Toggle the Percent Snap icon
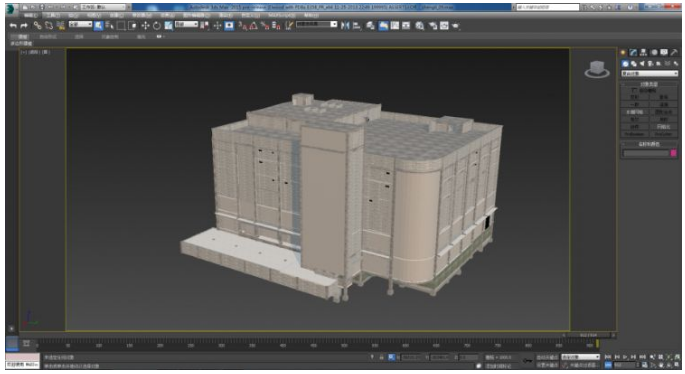This screenshot has width=685, height=374. pyautogui.click(x=265, y=26)
